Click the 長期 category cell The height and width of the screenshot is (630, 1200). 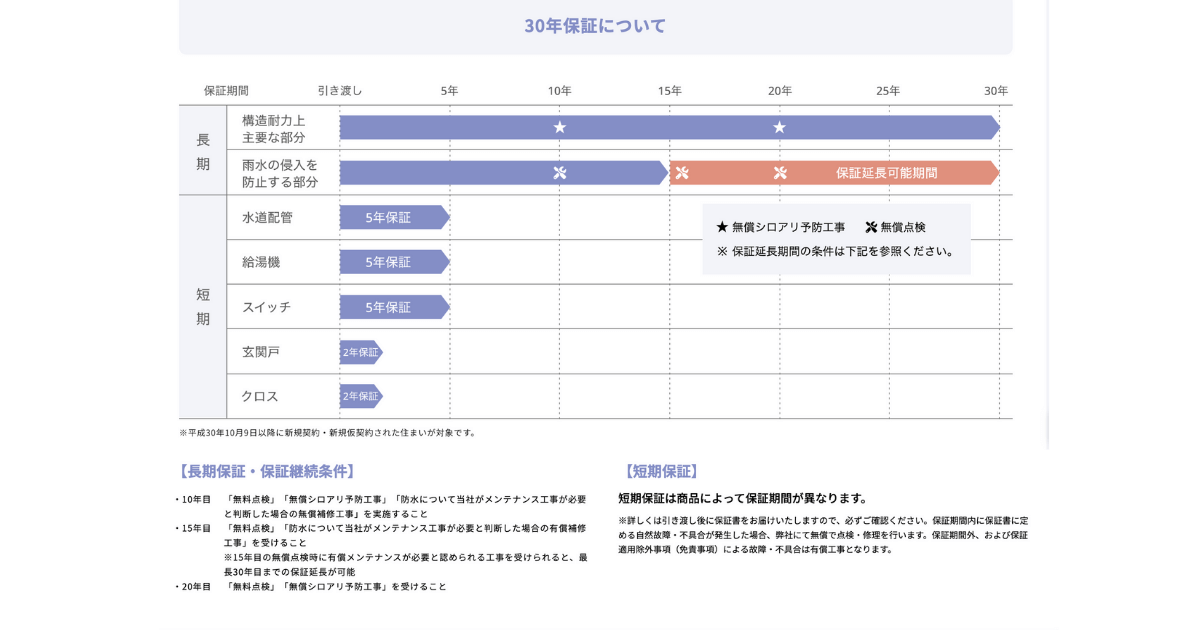(x=203, y=151)
